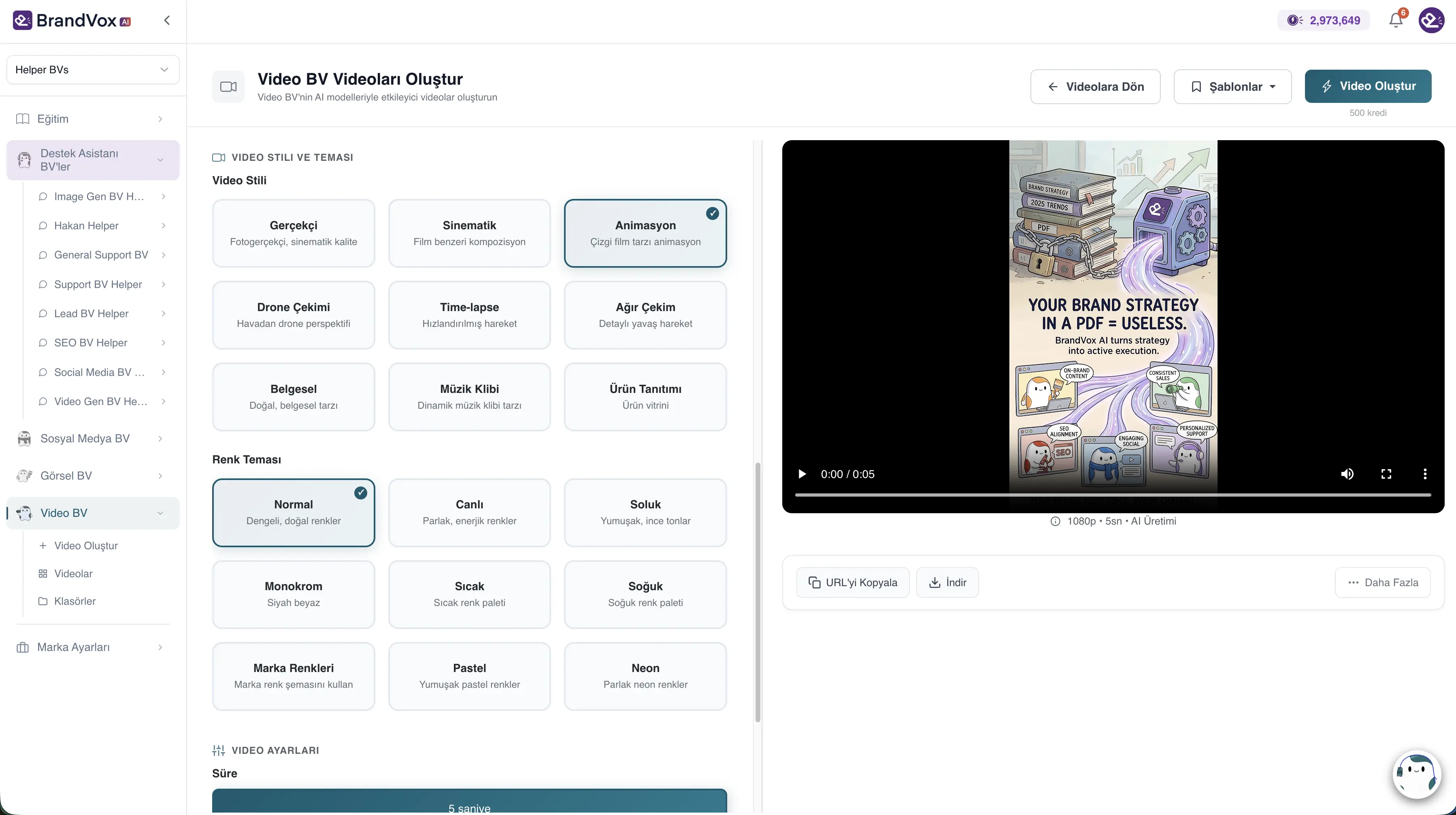Expand Sosyal Medya BV section

tap(93, 438)
